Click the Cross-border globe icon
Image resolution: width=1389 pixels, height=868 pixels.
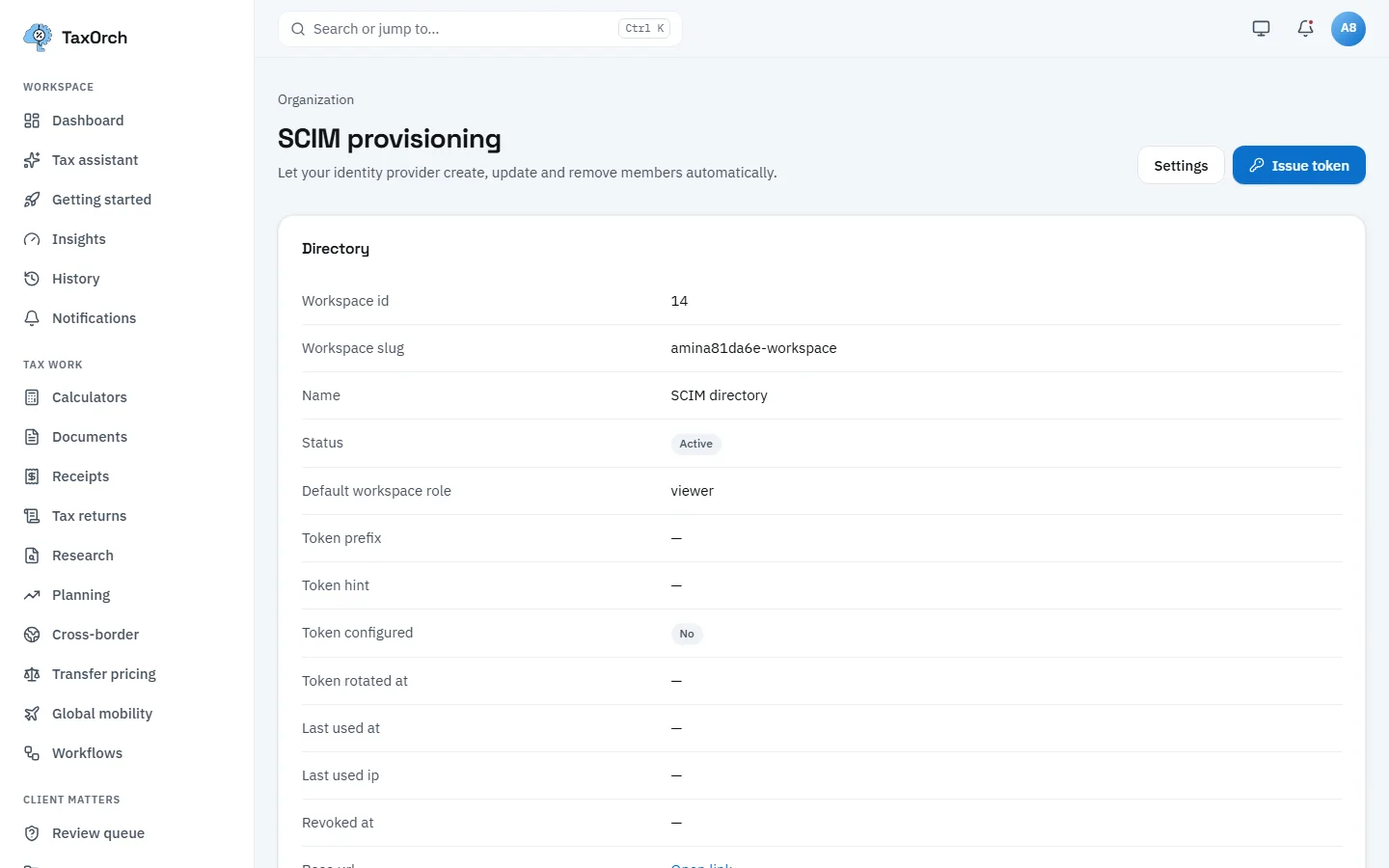[32, 635]
